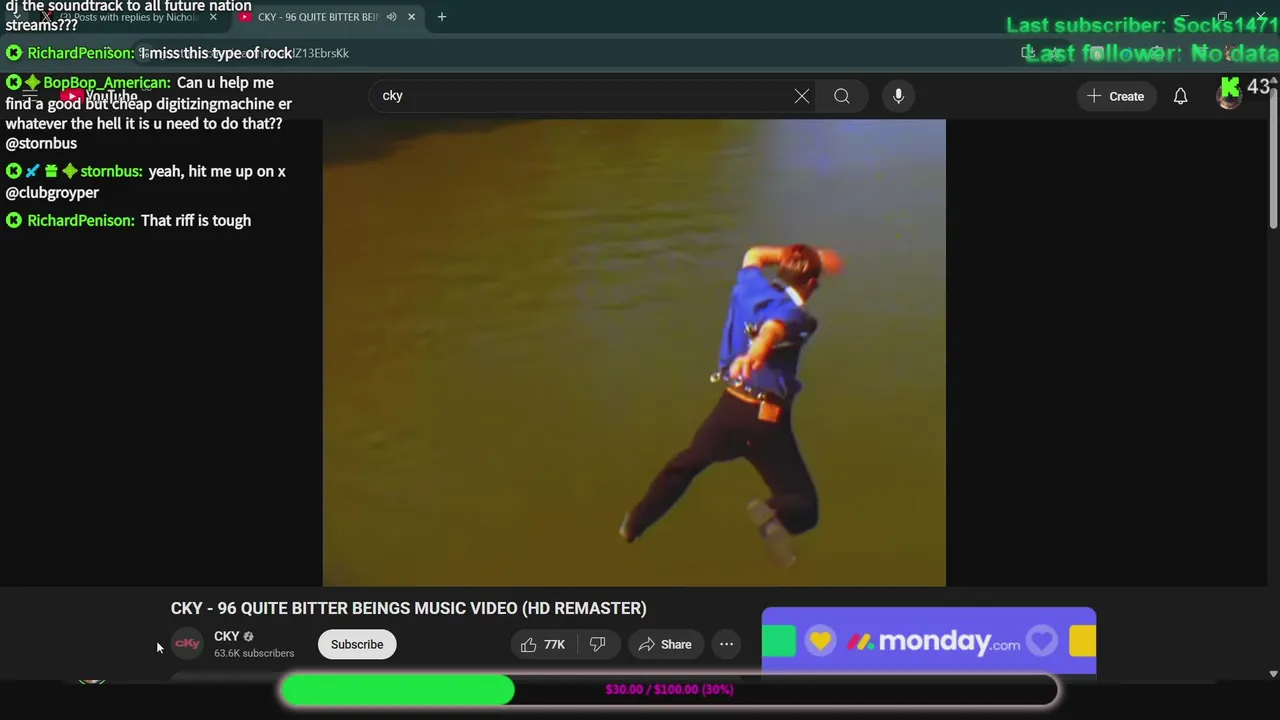Open the YouTube account avatar menu
1280x720 pixels.
1229,96
